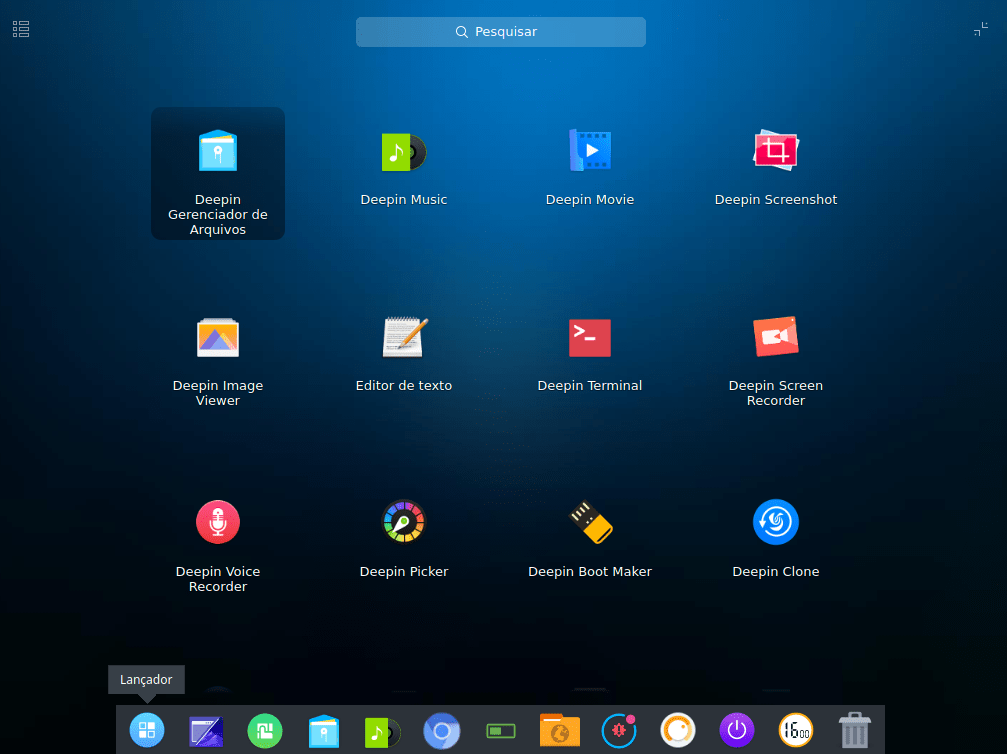Open Deepin Gerenciador de Arquivos
The width and height of the screenshot is (1007, 754).
tap(218, 152)
